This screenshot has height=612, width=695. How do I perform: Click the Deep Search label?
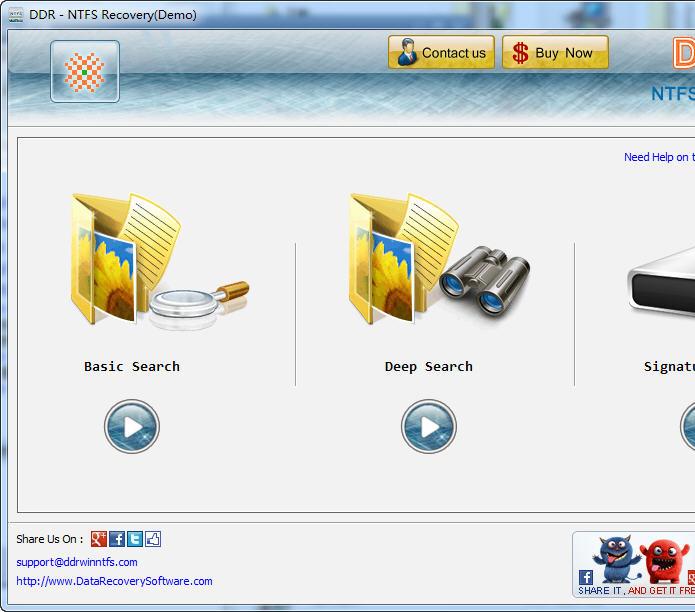click(x=429, y=366)
